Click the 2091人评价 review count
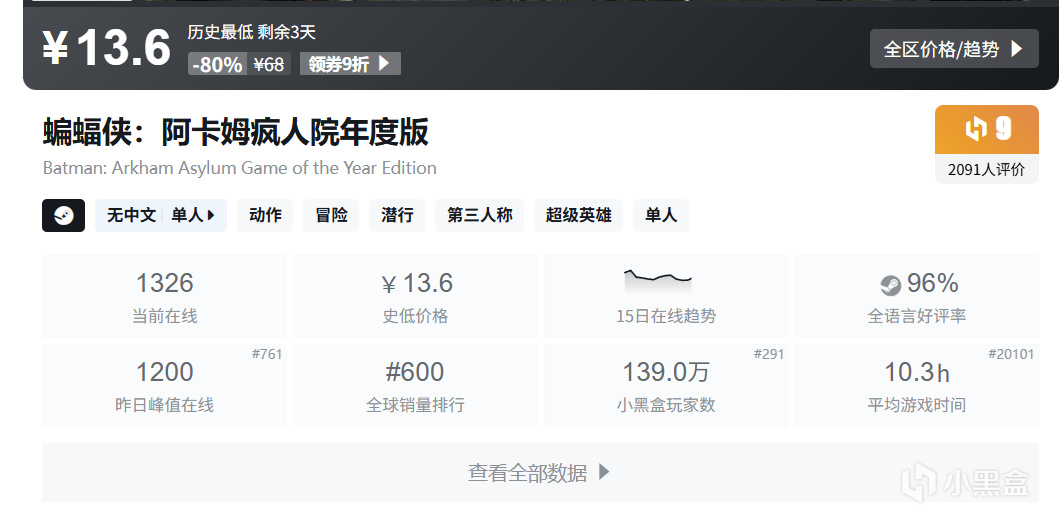 point(987,169)
